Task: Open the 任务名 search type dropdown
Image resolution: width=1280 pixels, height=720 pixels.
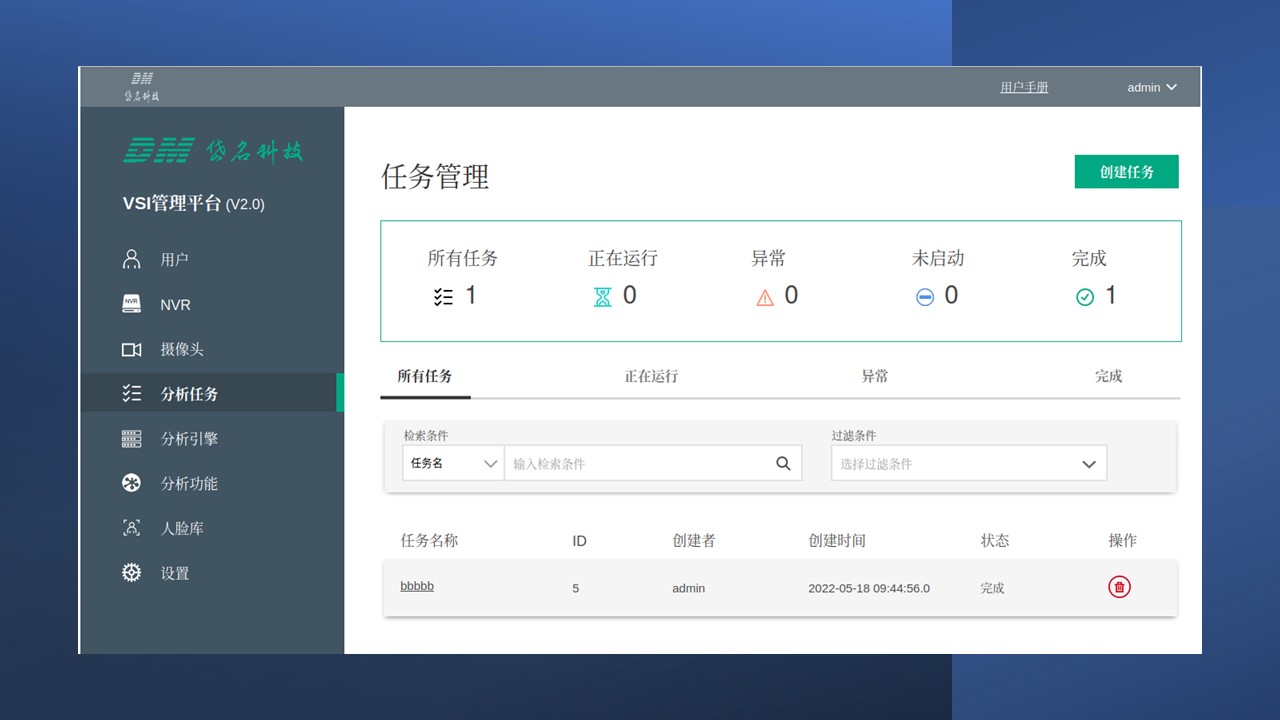Action: (x=453, y=463)
